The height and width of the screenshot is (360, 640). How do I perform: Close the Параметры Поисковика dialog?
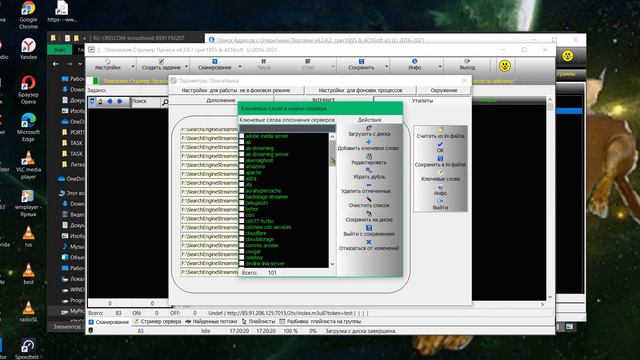pyautogui.click(x=464, y=80)
